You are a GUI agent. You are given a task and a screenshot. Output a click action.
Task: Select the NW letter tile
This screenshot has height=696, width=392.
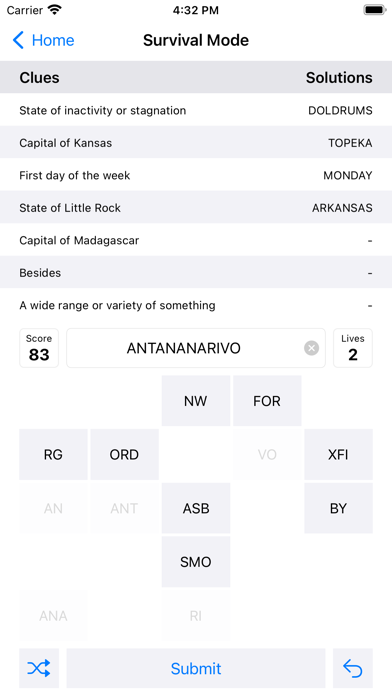coord(196,401)
